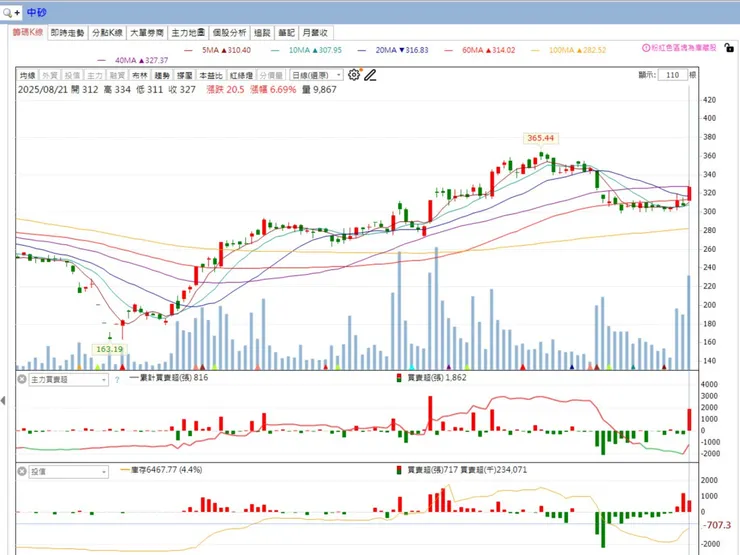The height and width of the screenshot is (555, 740).
Task: Toggle the 趨勢 overlay button
Action: click(x=162, y=75)
